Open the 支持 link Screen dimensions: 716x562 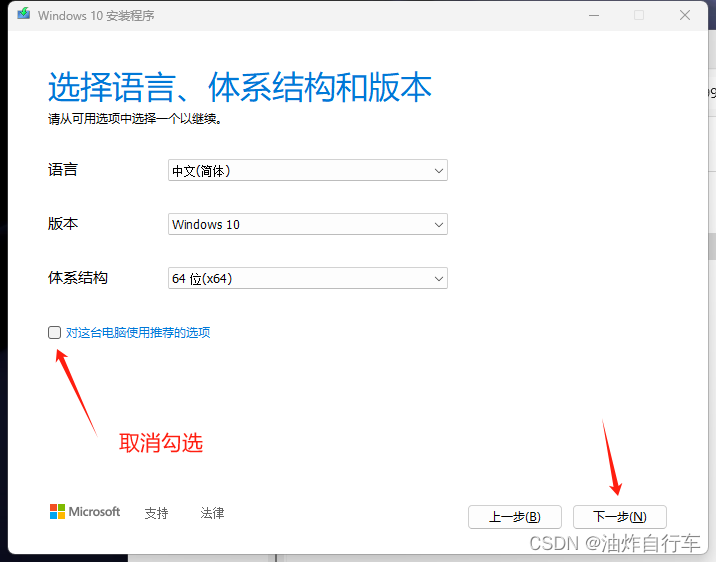pos(157,513)
